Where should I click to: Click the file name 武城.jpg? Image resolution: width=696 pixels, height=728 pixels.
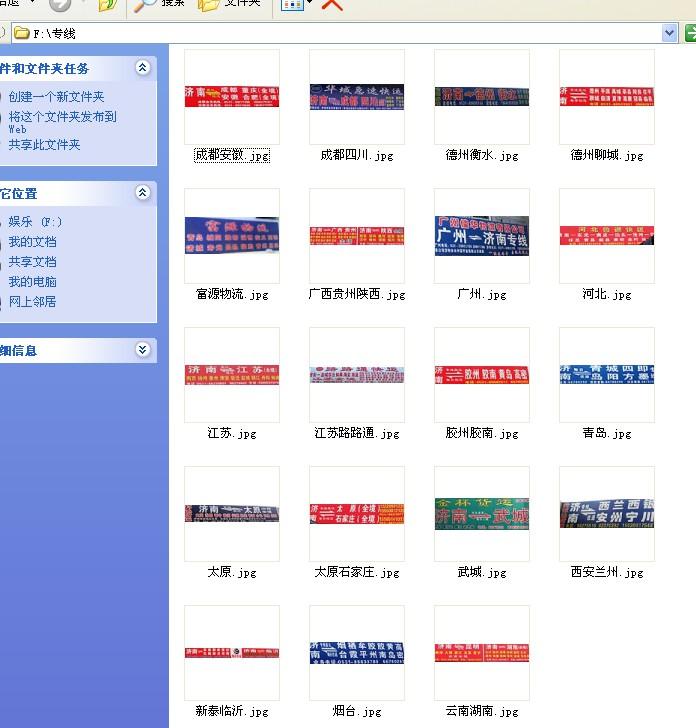(x=481, y=572)
